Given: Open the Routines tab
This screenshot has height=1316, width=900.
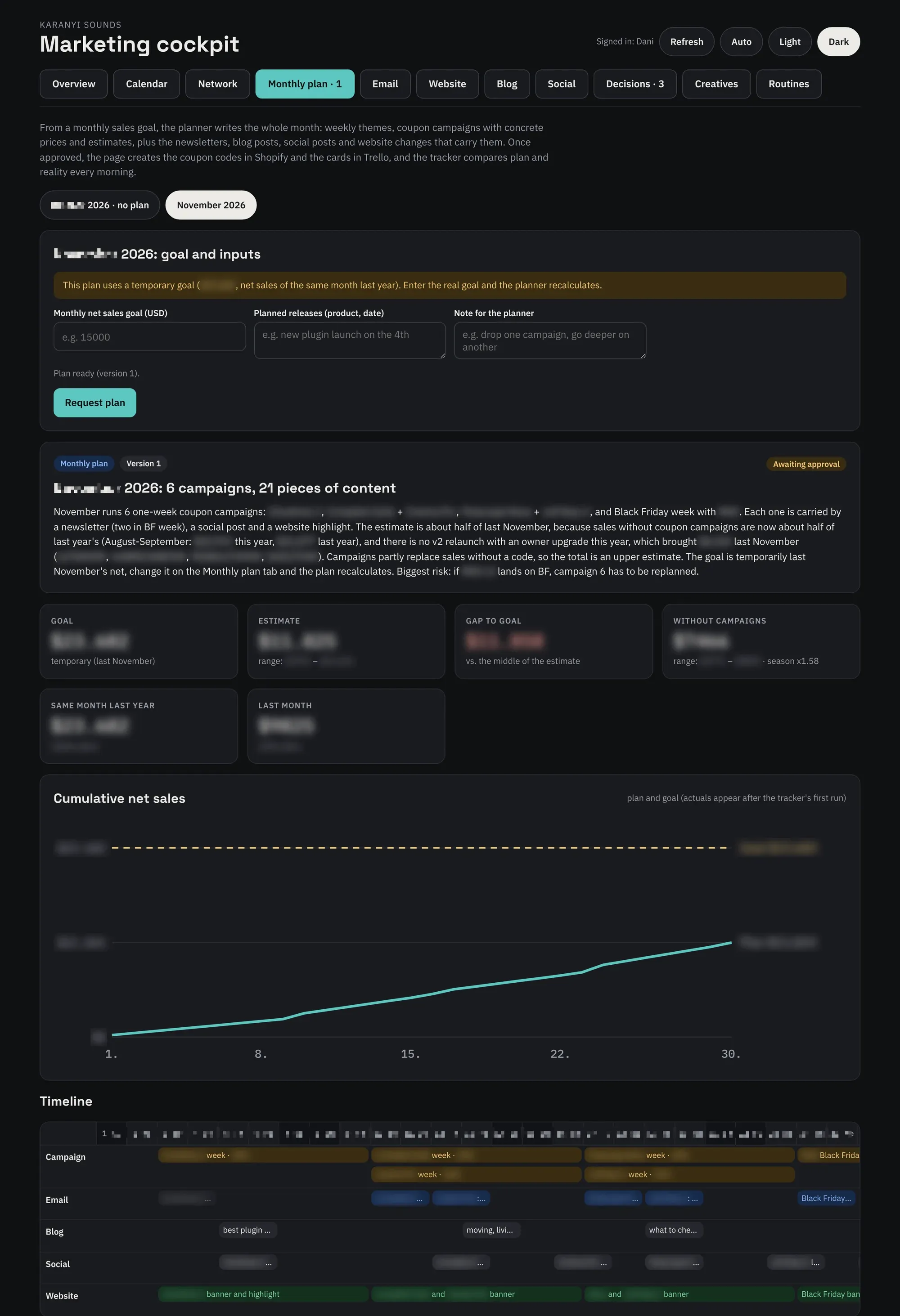Looking at the screenshot, I should pyautogui.click(x=788, y=84).
